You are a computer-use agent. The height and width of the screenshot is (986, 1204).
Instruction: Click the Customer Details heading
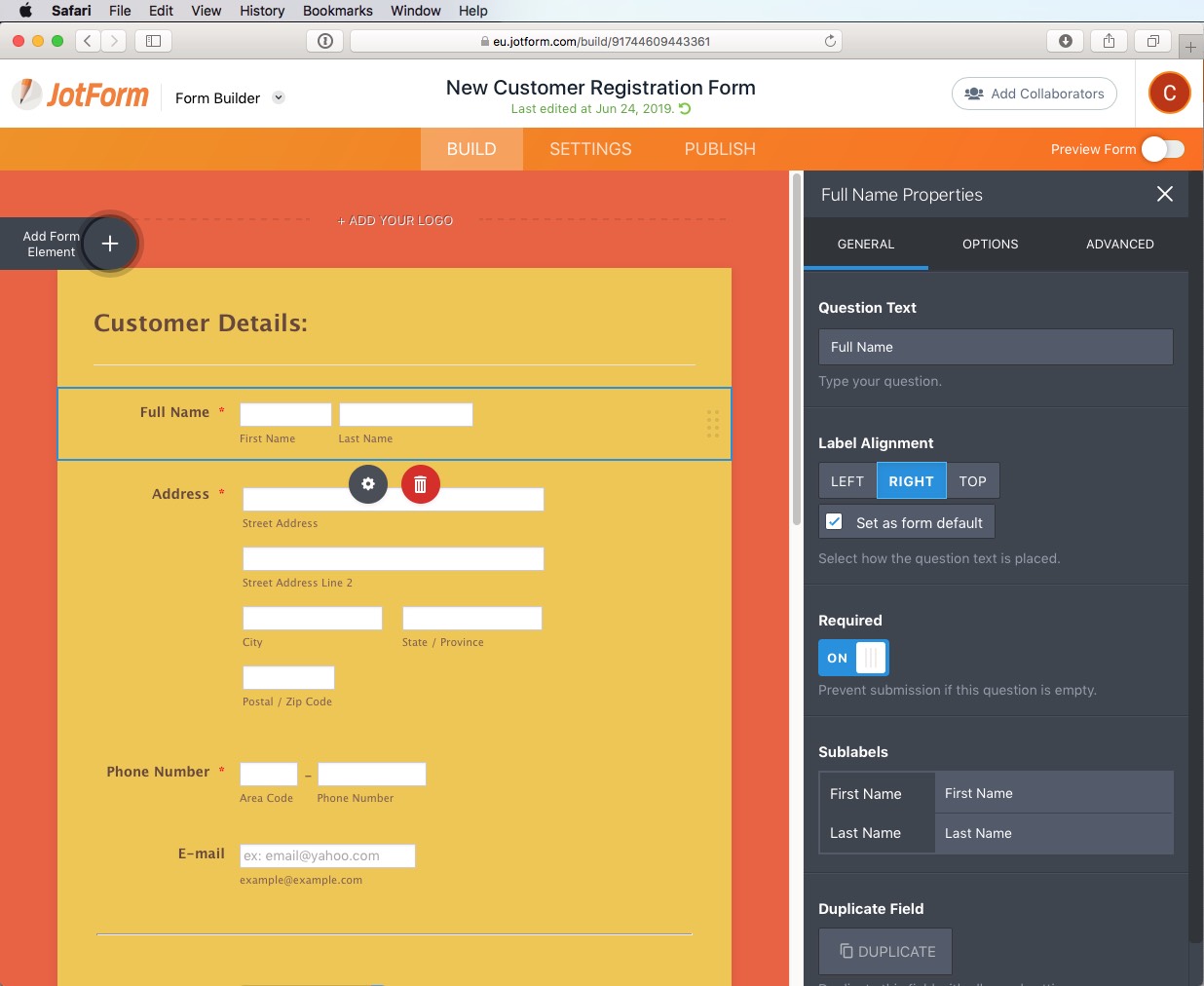pyautogui.click(x=201, y=323)
